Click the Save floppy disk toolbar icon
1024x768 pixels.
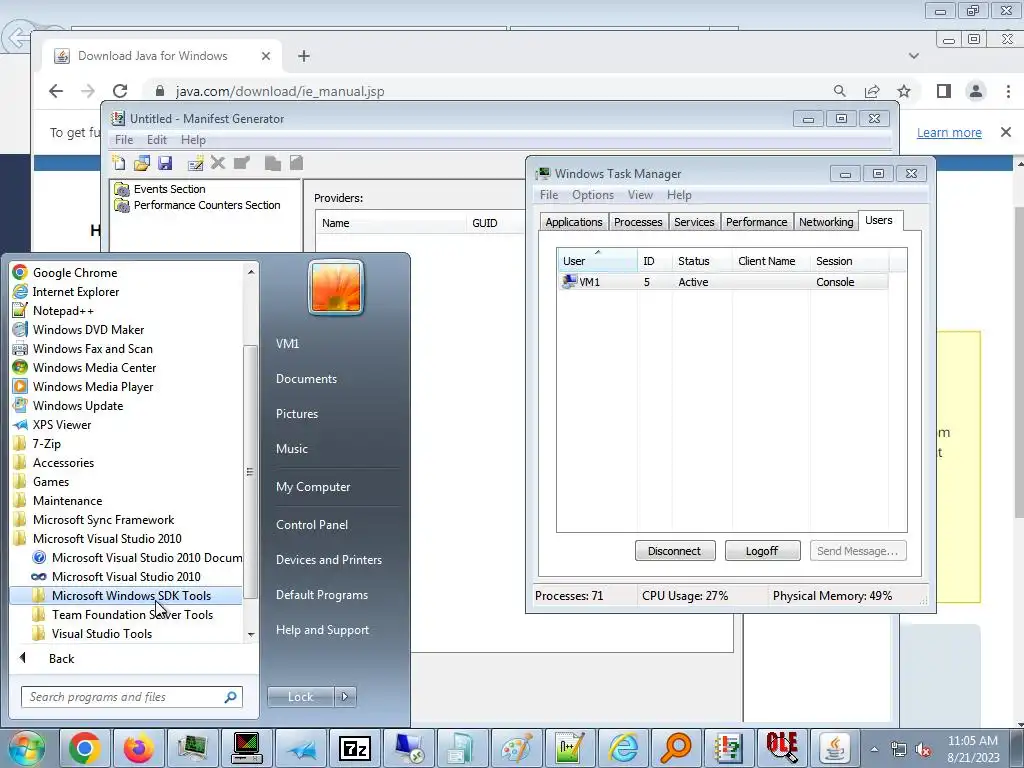(x=165, y=163)
